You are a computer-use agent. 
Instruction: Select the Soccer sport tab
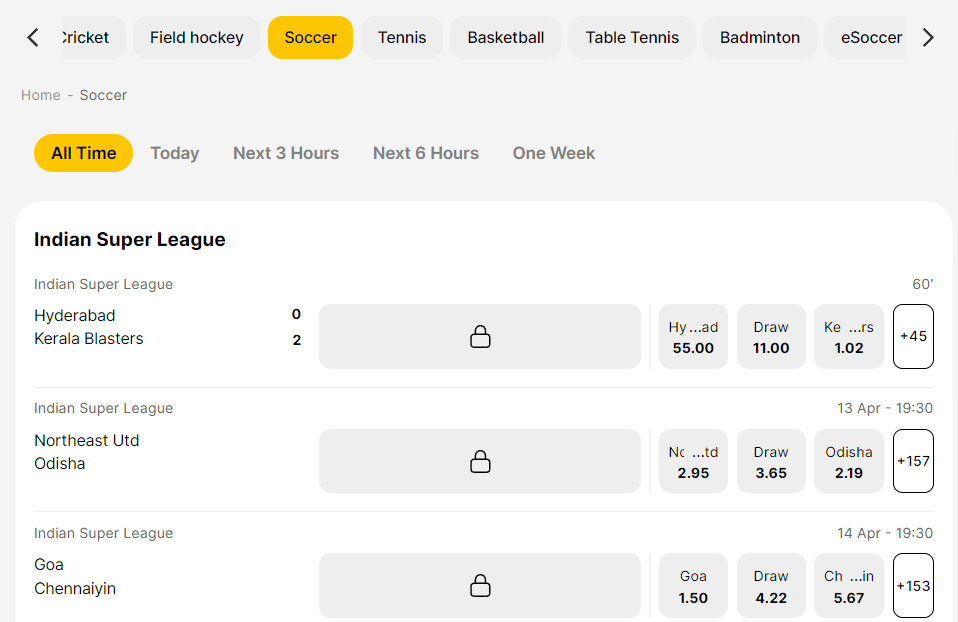click(310, 37)
